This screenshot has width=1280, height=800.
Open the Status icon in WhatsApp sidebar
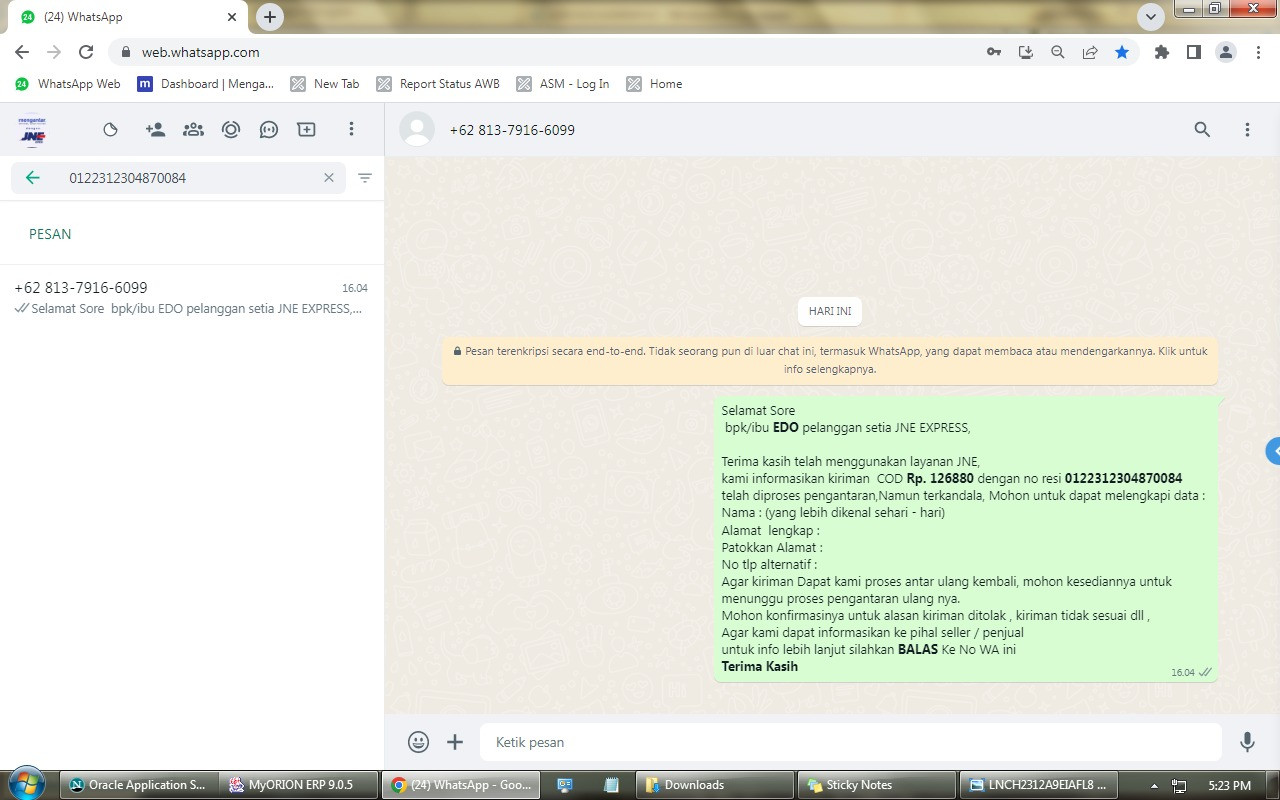(111, 130)
